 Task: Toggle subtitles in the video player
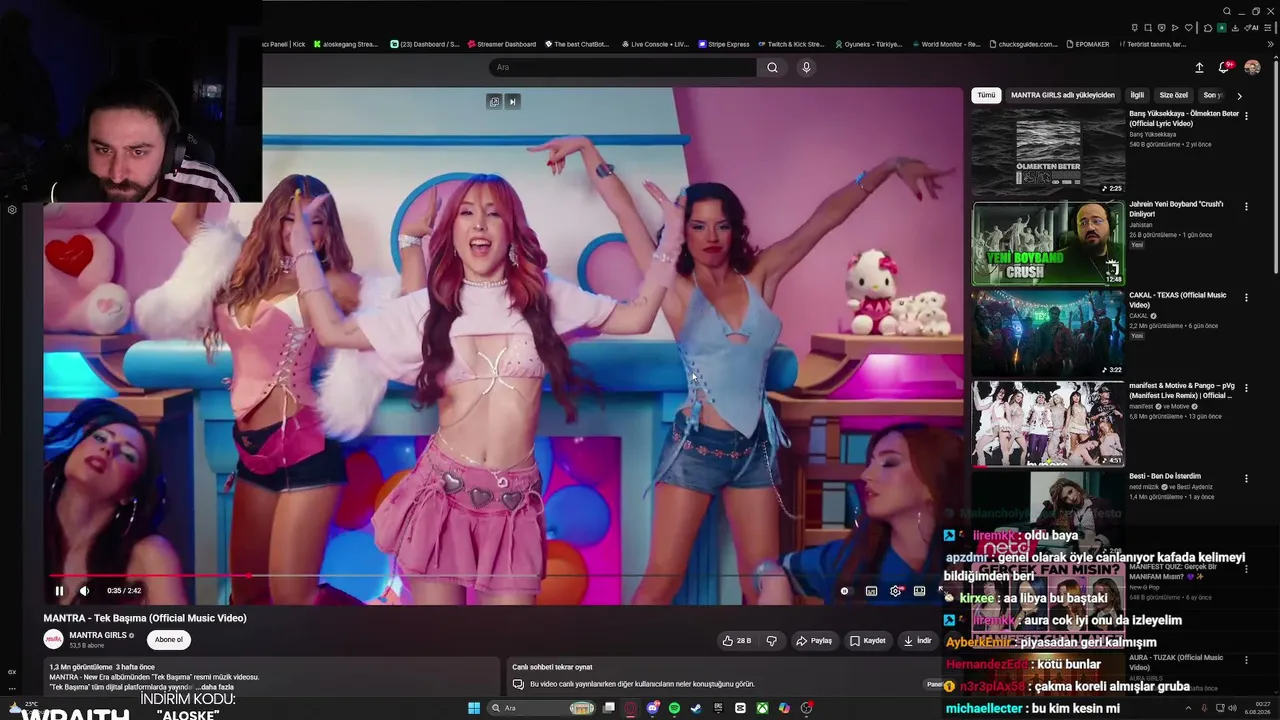click(x=871, y=591)
